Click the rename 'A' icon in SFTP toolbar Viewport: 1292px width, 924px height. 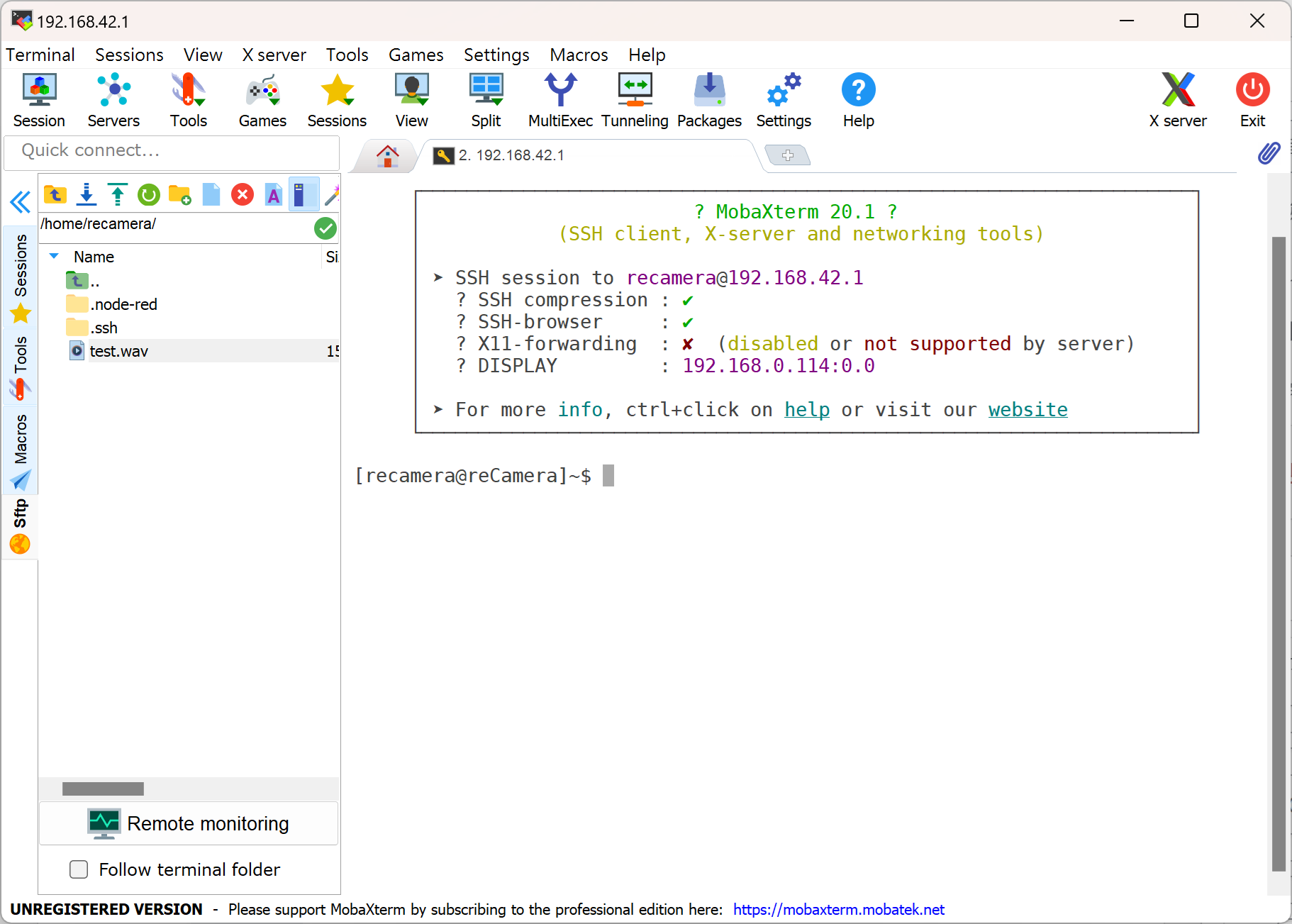pos(274,194)
